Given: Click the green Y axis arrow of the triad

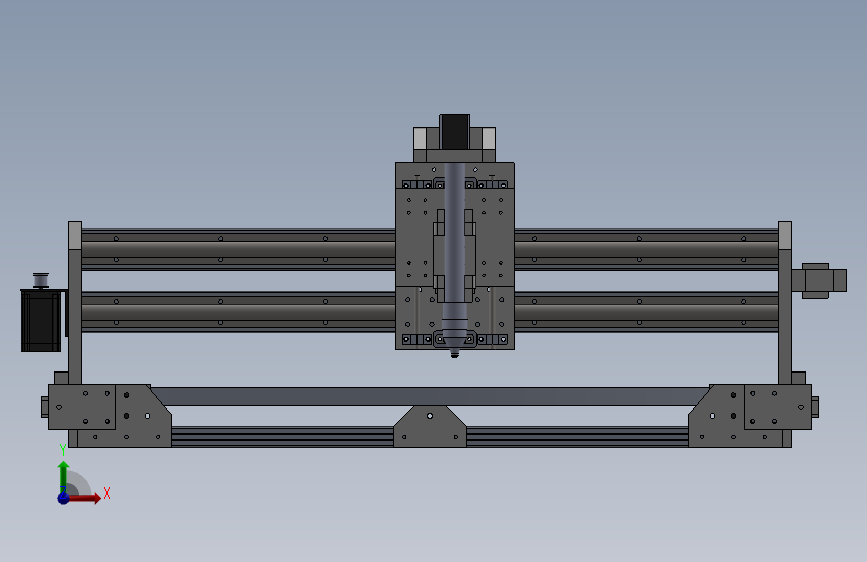Looking at the screenshot, I should click(x=64, y=475).
